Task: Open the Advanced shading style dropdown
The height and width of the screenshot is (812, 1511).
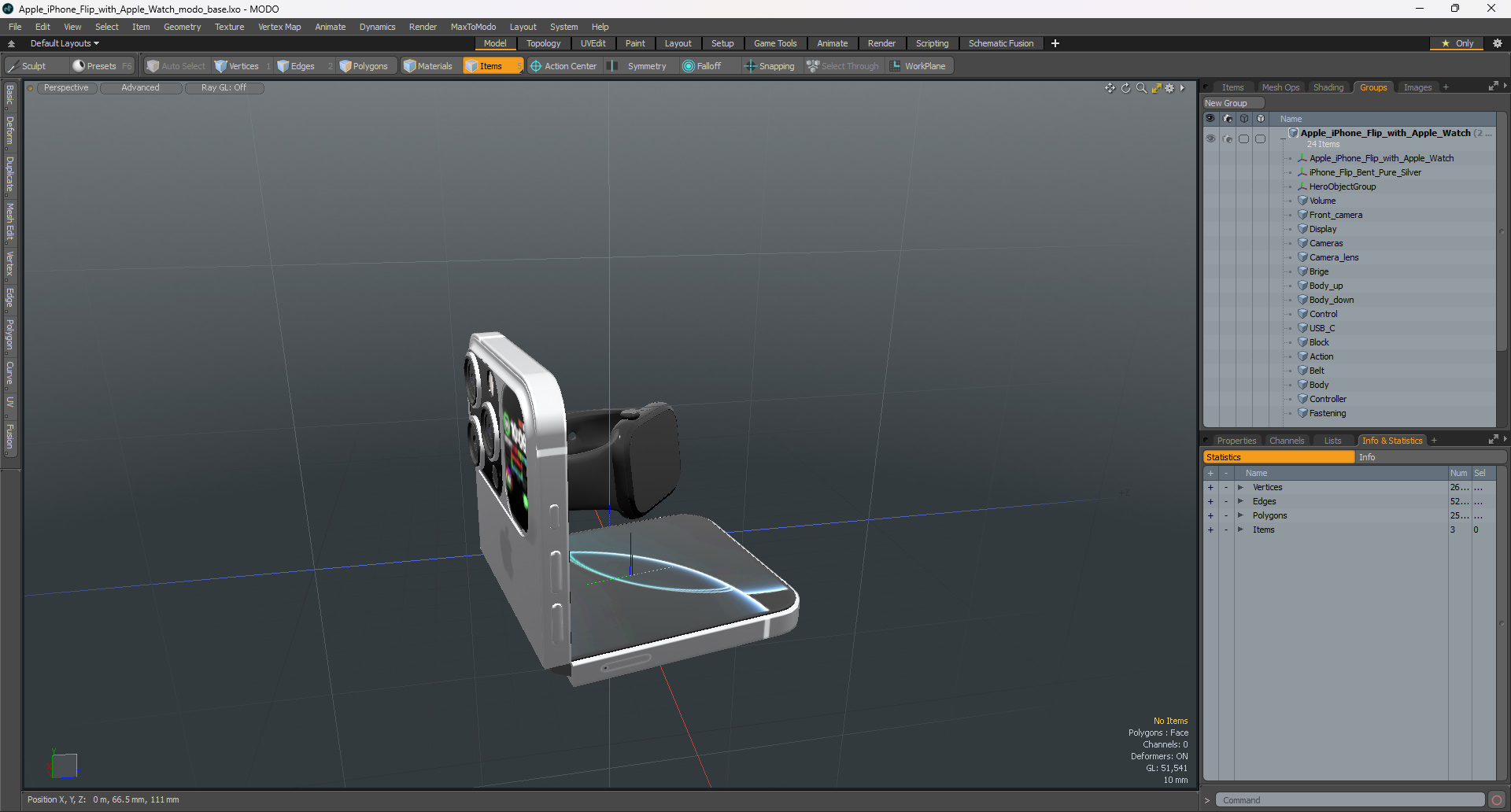Action: click(x=140, y=88)
